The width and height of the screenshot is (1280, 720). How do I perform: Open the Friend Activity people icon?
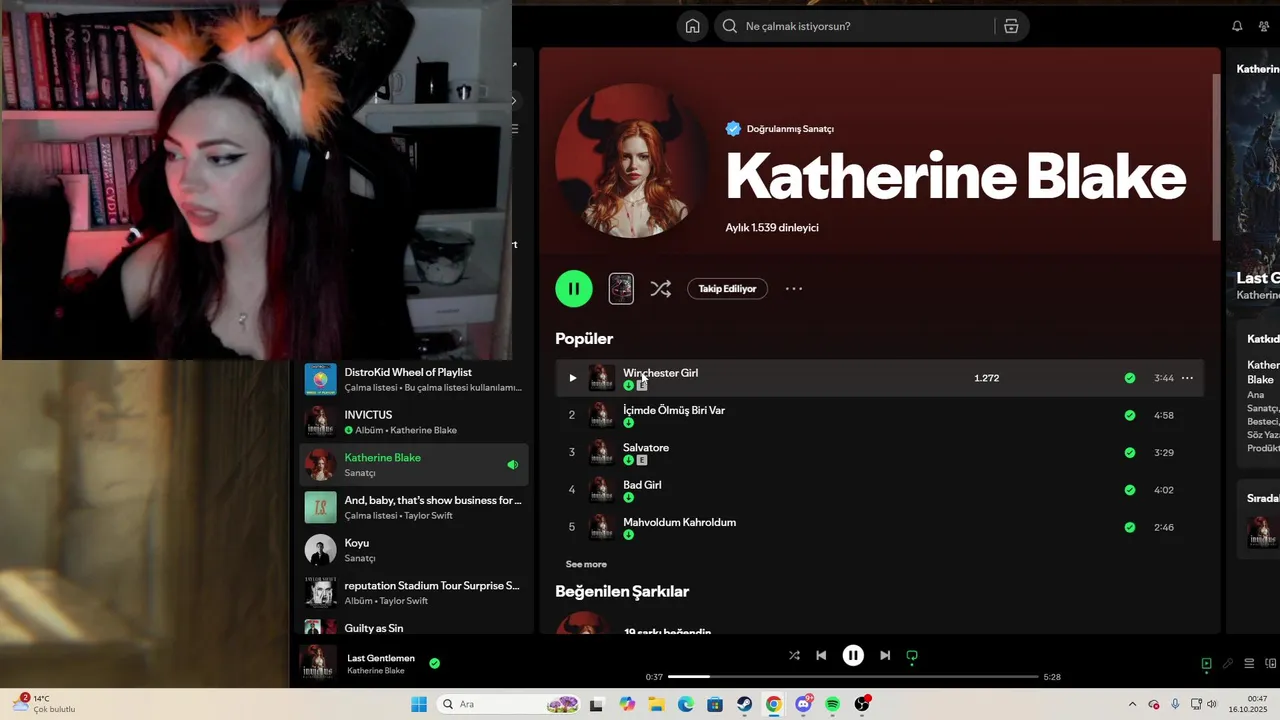1264,26
